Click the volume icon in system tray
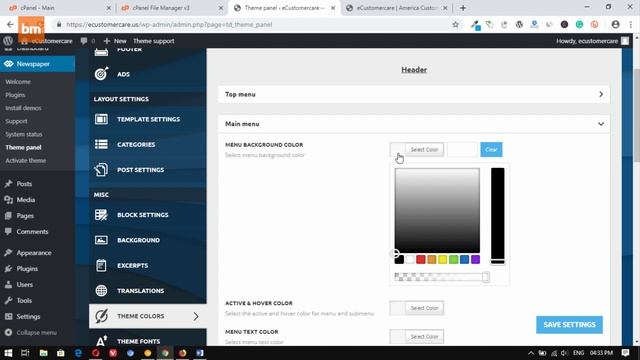Viewport: 640px width, 360px height. tap(564, 353)
